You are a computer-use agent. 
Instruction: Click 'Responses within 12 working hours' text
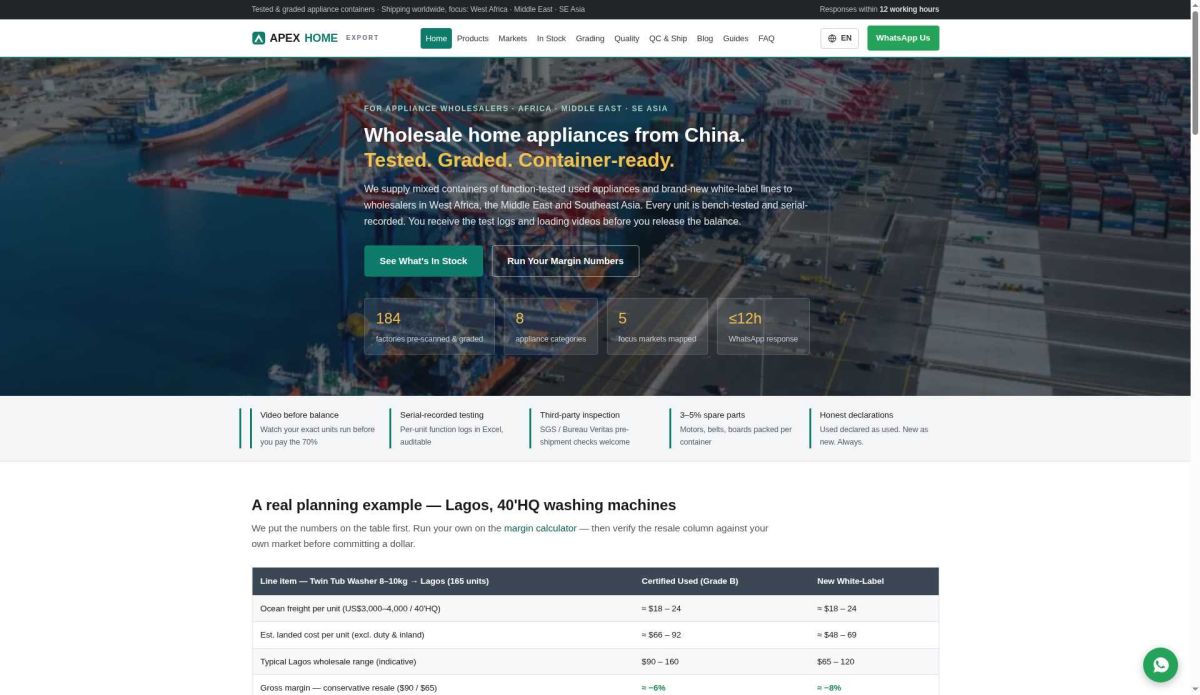tap(879, 9)
